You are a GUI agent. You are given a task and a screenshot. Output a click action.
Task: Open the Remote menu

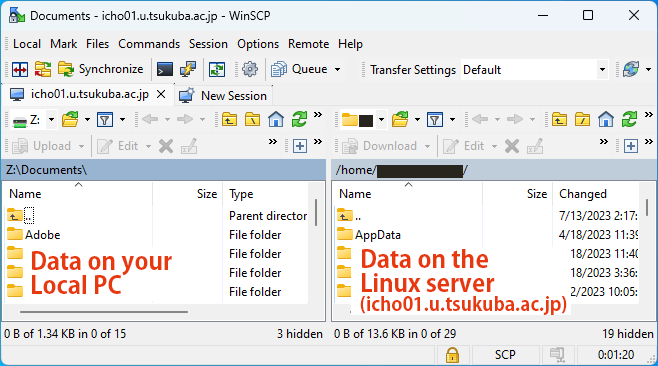tap(308, 44)
